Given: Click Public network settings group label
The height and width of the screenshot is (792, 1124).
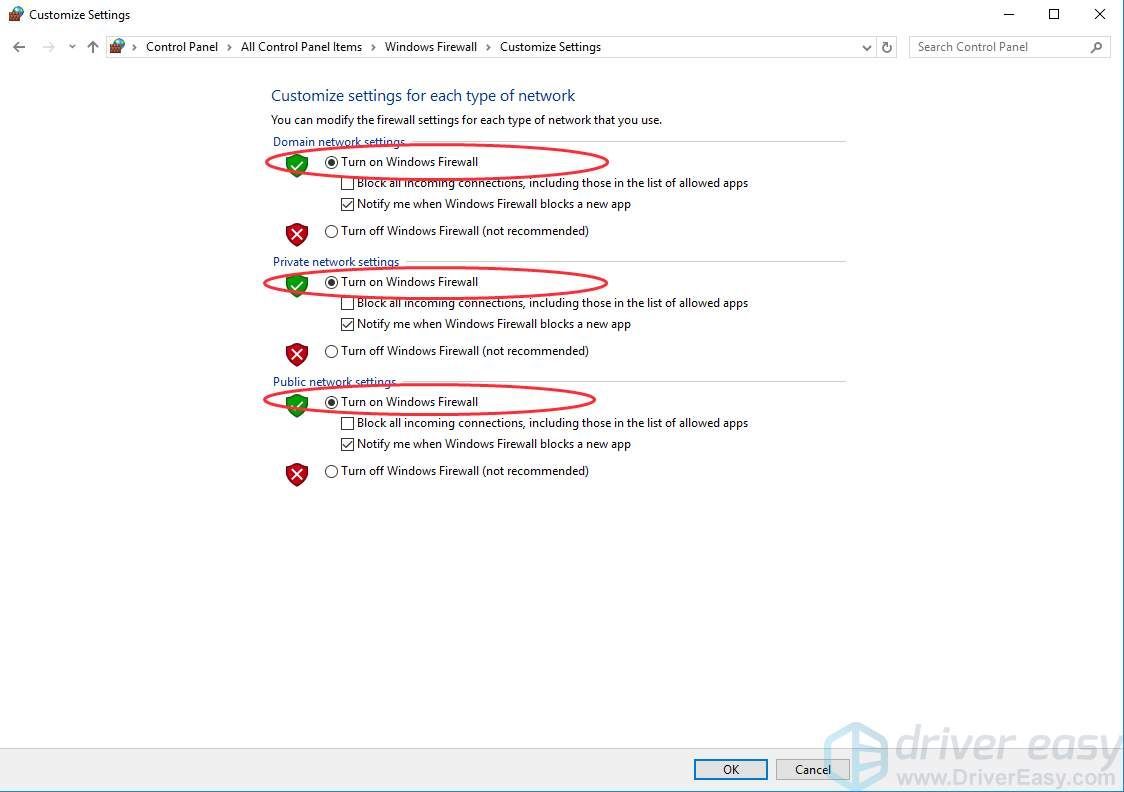Looking at the screenshot, I should (334, 381).
